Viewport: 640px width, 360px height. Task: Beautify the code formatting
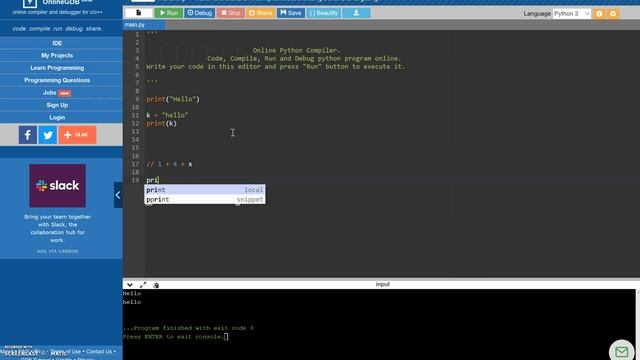point(324,13)
